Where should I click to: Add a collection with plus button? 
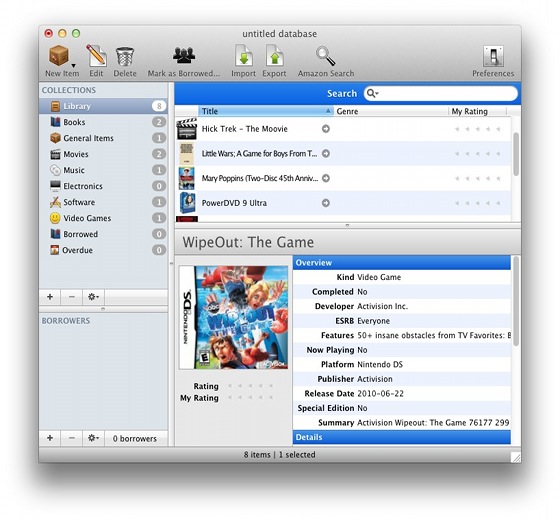coord(50,297)
